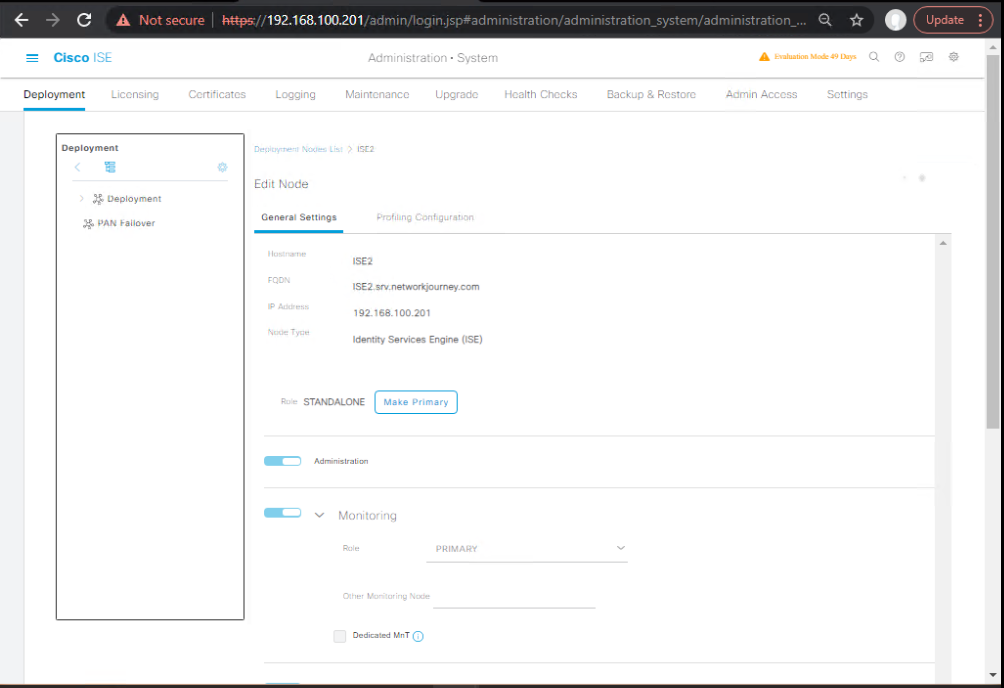
Task: Click the Deployment Nodes List breadcrumb link
Action: 298,149
